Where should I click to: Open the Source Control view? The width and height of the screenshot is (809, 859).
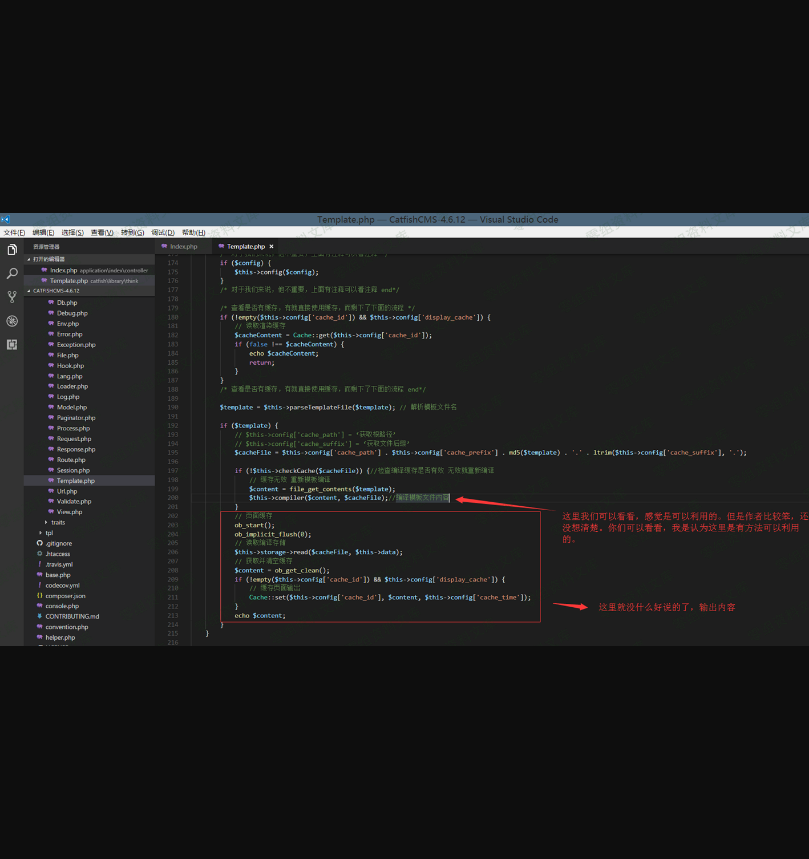[x=12, y=297]
